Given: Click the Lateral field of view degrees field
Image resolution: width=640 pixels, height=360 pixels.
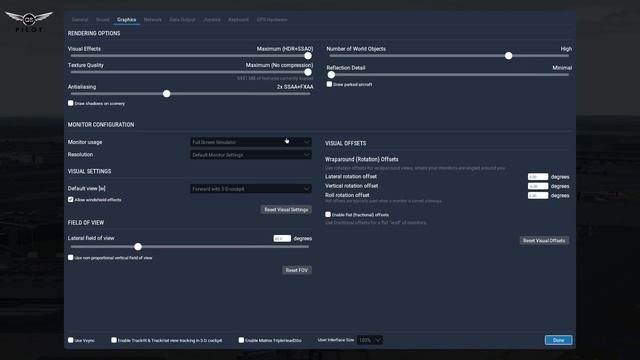Looking at the screenshot, I should [x=282, y=238].
